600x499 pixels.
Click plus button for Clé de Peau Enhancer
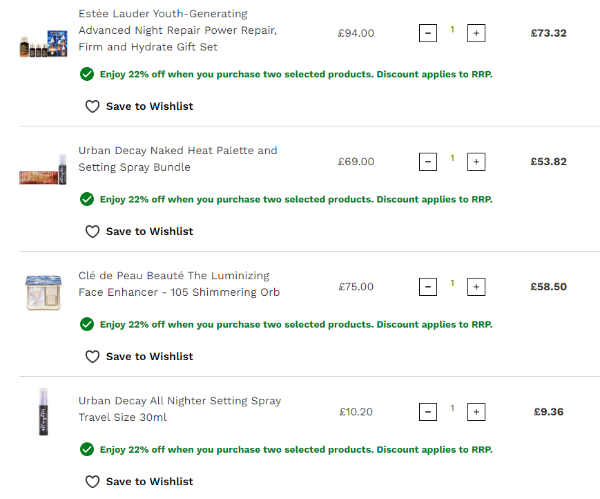click(x=476, y=287)
